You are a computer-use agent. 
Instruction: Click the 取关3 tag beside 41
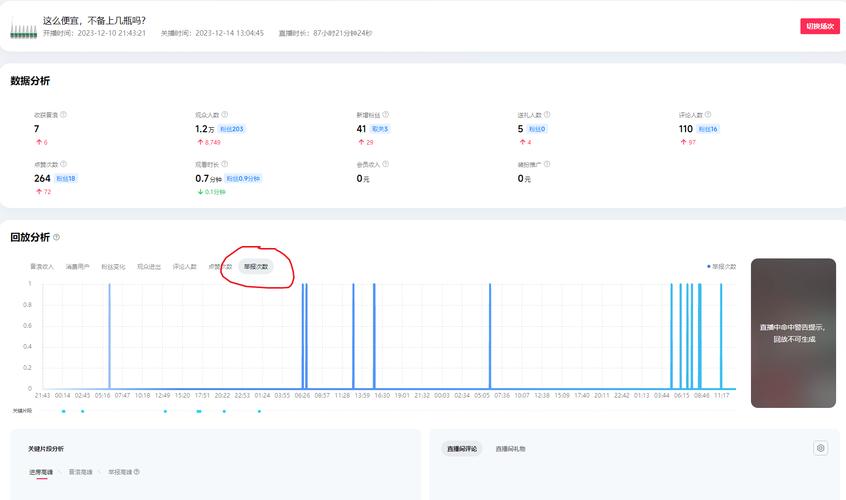pos(380,129)
